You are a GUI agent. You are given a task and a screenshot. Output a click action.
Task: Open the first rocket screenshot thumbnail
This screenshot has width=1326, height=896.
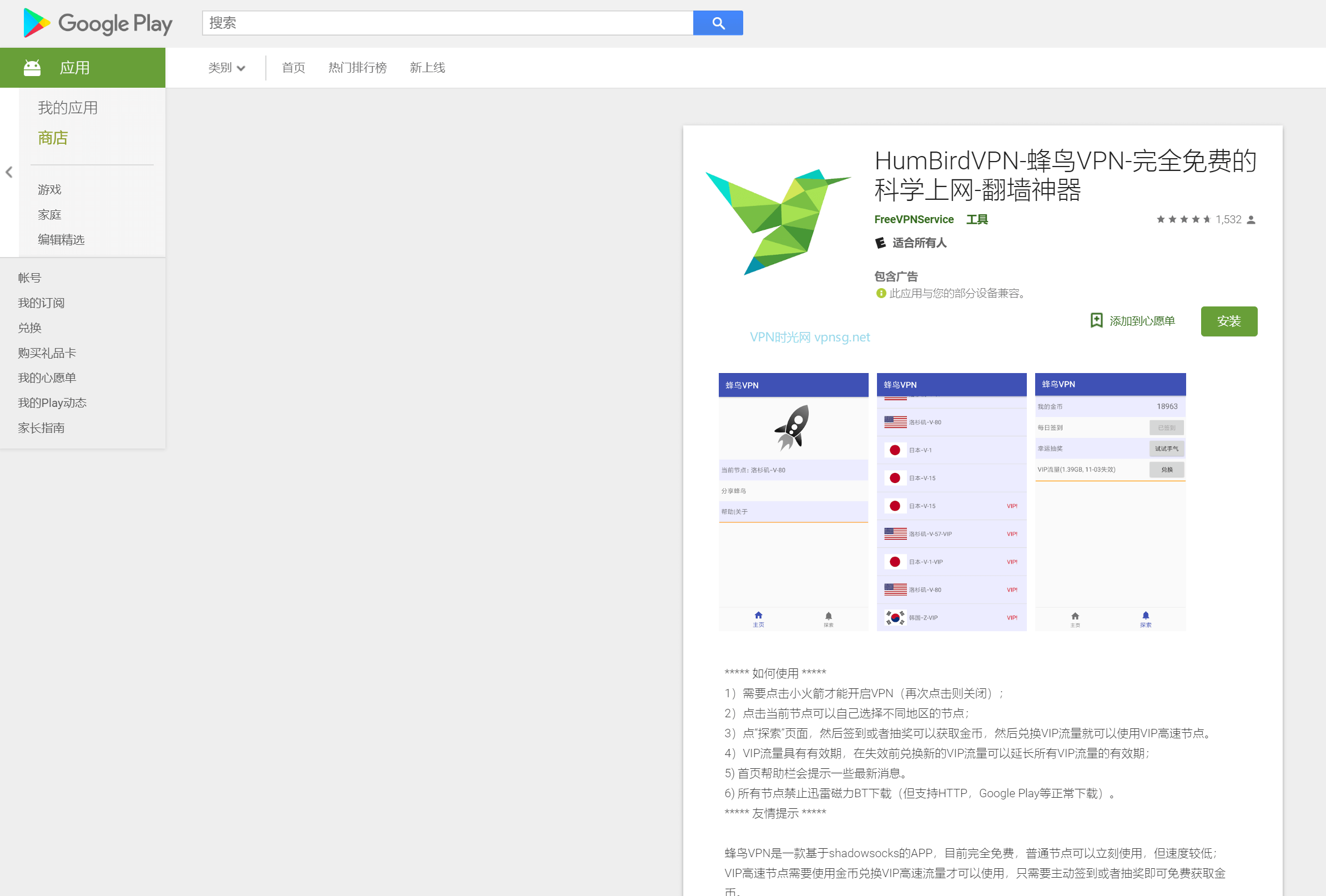click(793, 502)
